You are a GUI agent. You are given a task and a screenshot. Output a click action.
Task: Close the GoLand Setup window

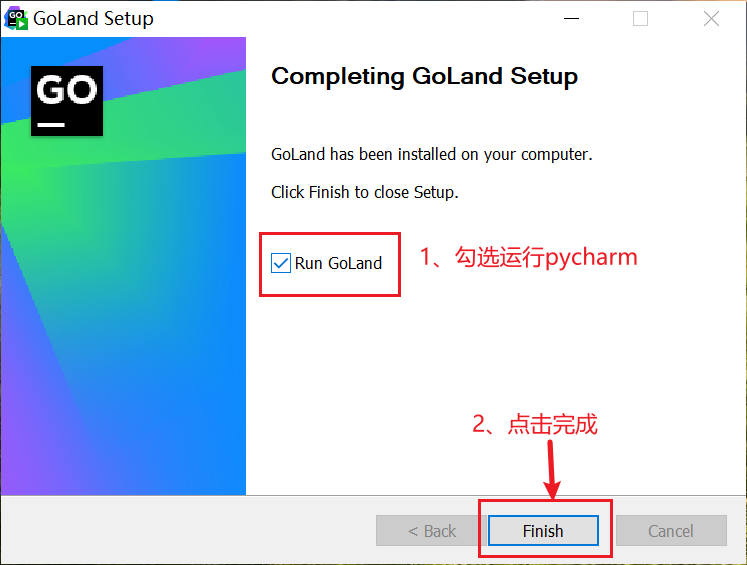coord(711,19)
